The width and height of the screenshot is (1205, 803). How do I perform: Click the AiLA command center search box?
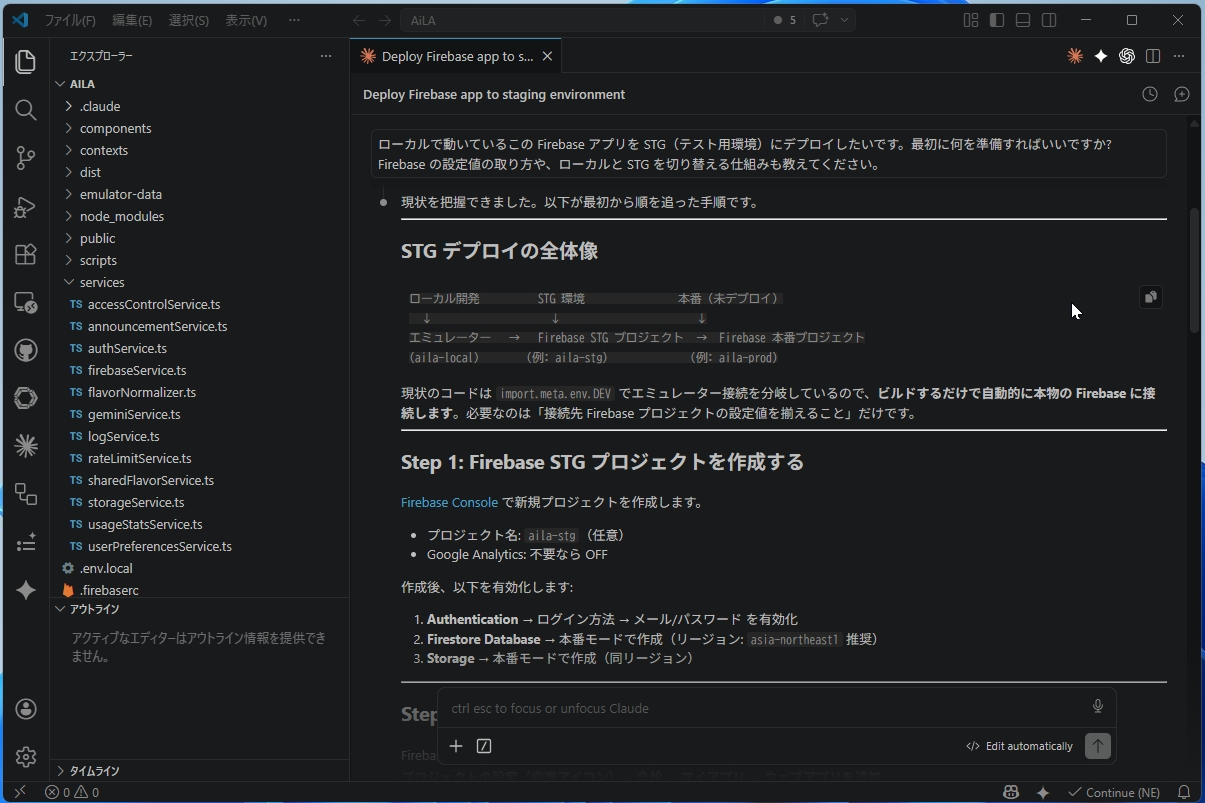(583, 20)
